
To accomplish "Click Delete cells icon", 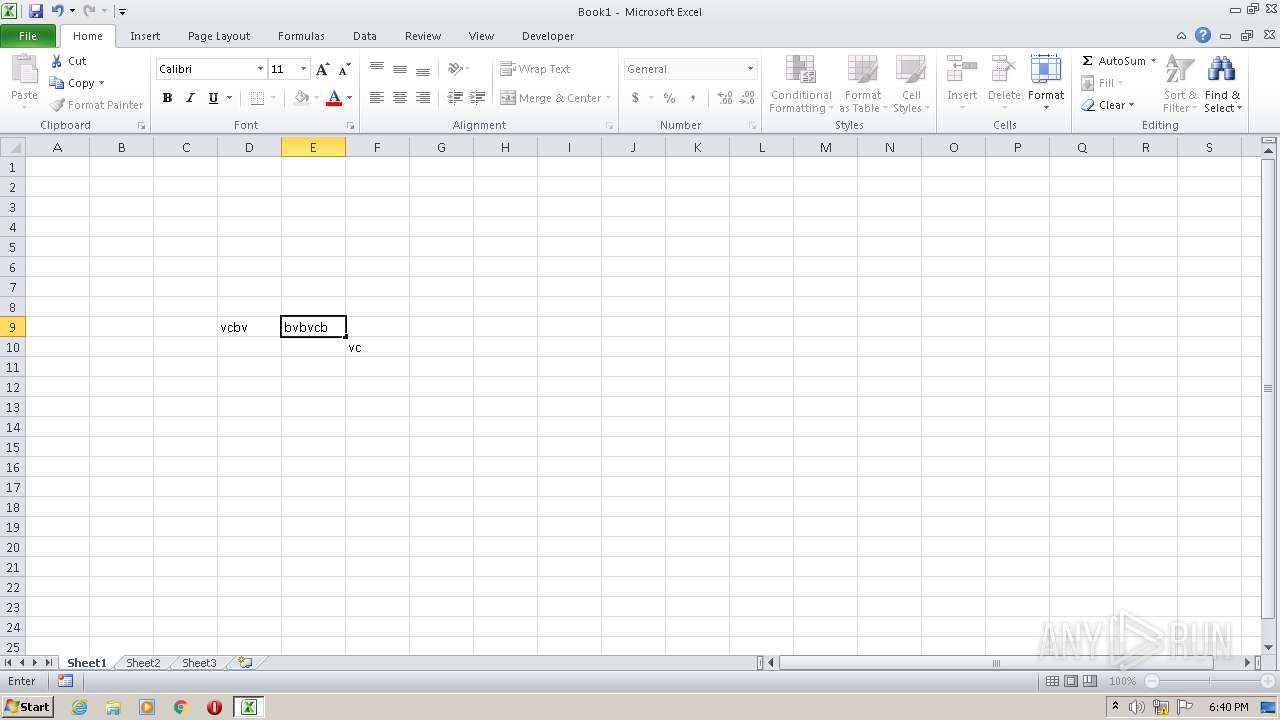I will click(x=1004, y=70).
